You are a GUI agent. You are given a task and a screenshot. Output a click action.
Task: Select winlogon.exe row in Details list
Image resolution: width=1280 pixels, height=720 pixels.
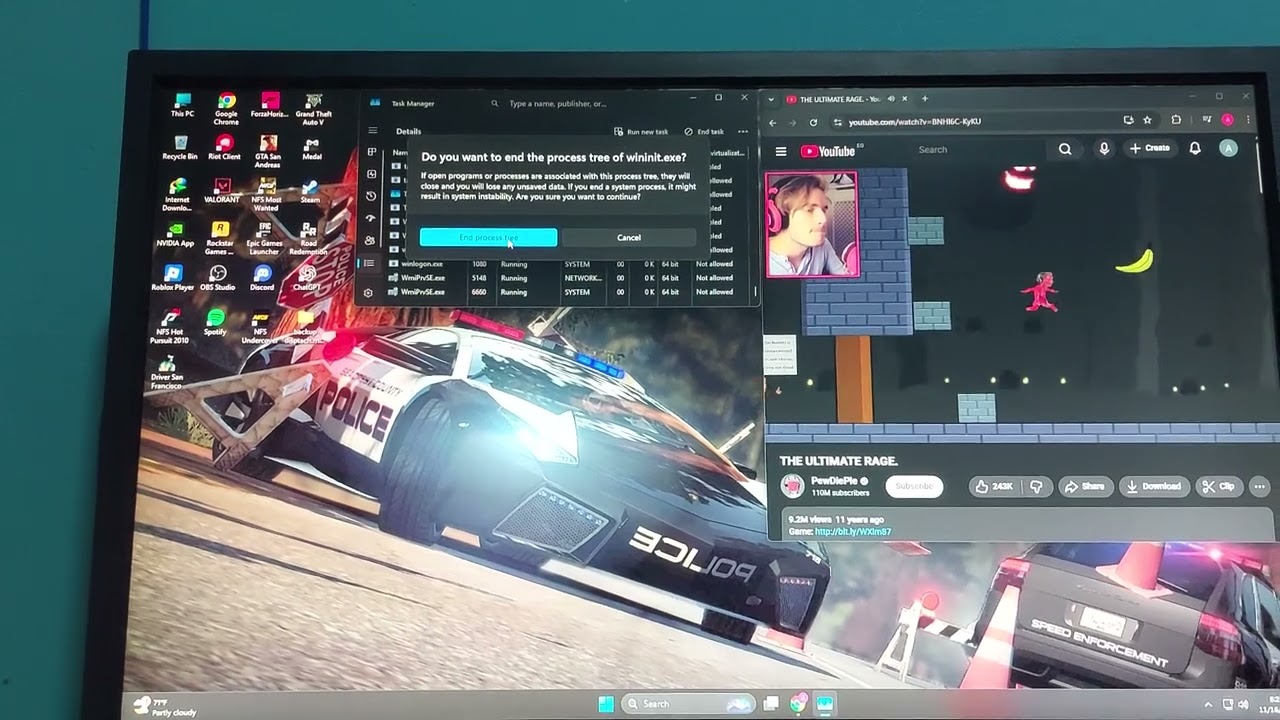point(568,264)
